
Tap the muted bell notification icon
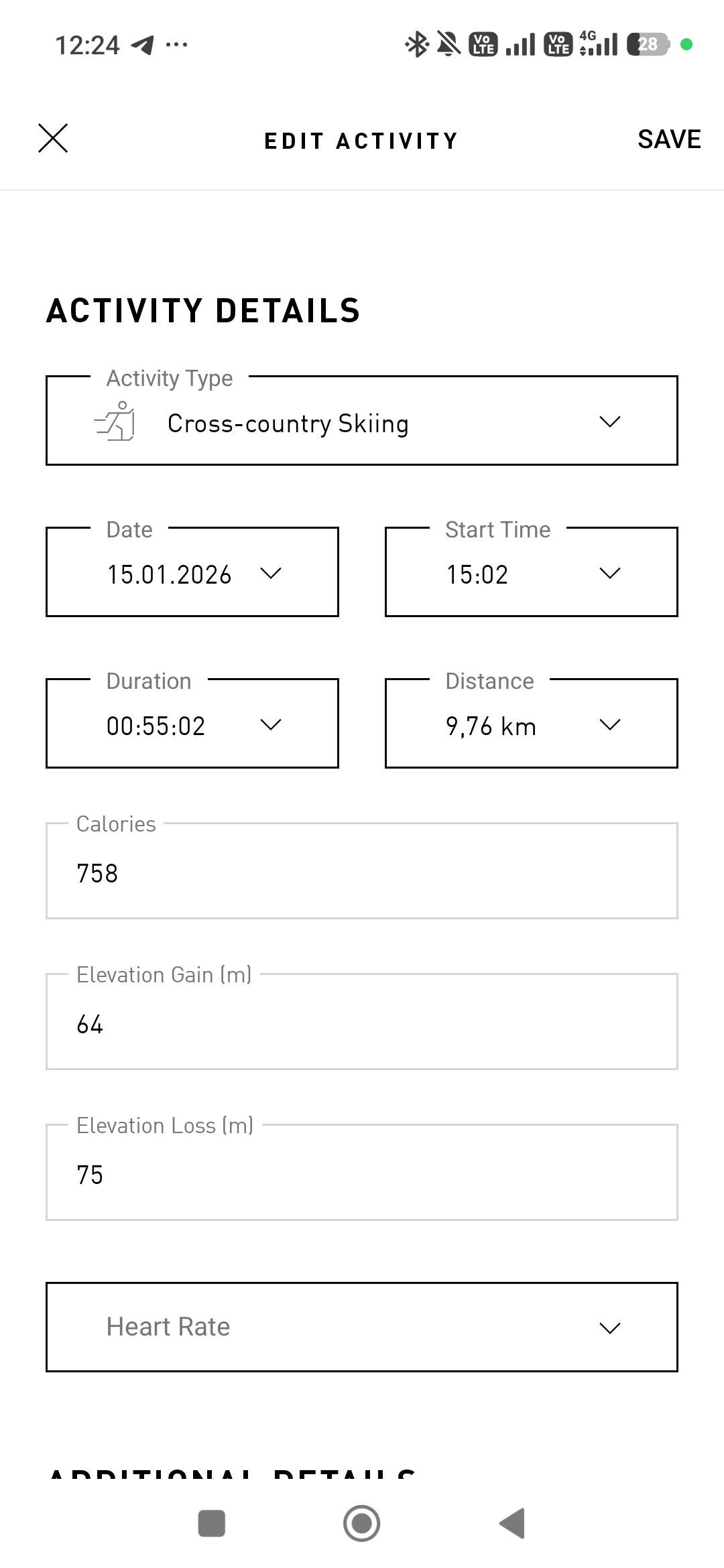coord(449,45)
